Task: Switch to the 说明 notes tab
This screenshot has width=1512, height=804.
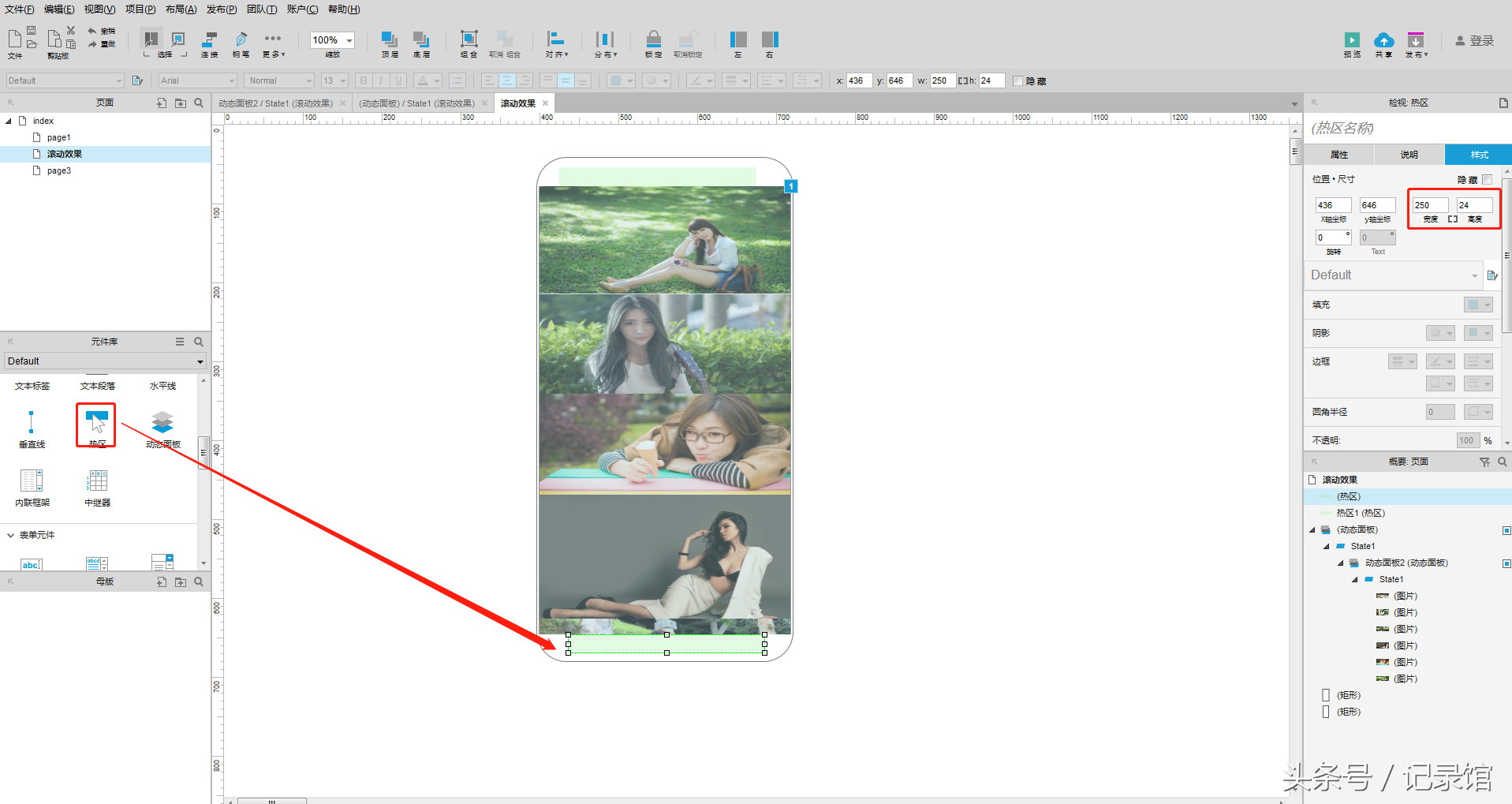Action: 1409,155
